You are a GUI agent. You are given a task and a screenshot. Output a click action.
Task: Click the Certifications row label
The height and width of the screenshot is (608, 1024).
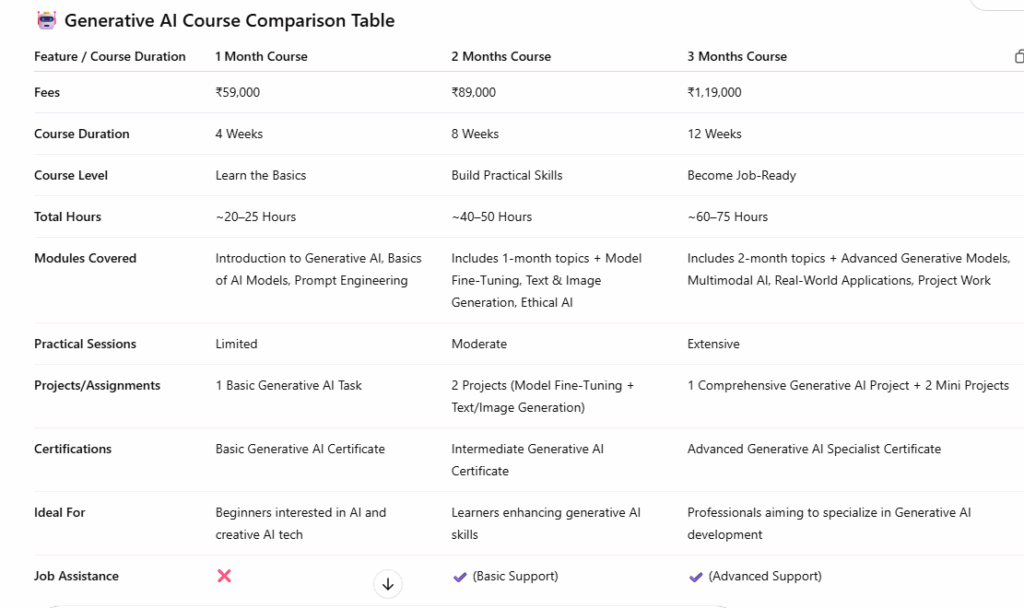click(73, 449)
